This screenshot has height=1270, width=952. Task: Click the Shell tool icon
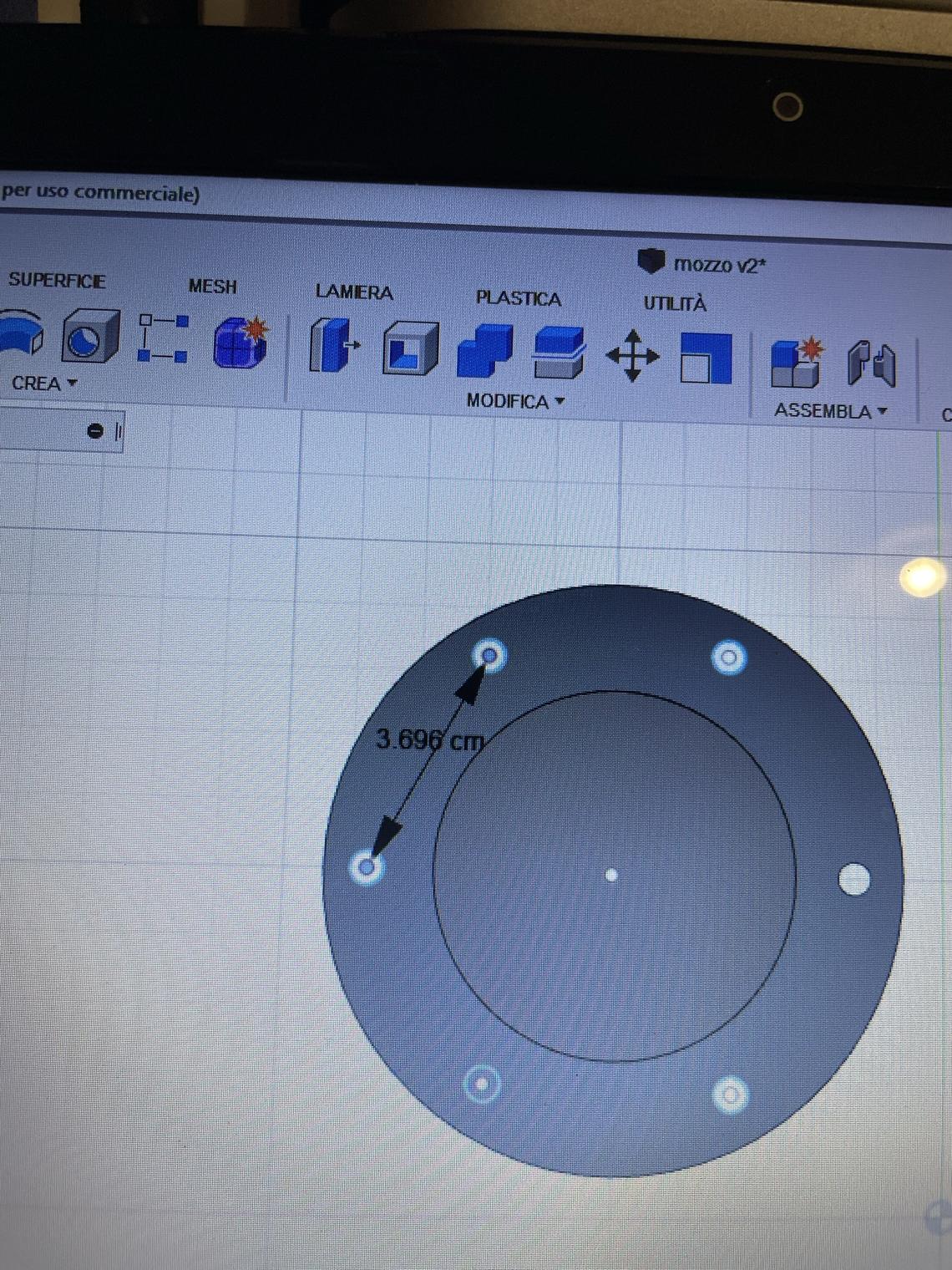point(411,348)
